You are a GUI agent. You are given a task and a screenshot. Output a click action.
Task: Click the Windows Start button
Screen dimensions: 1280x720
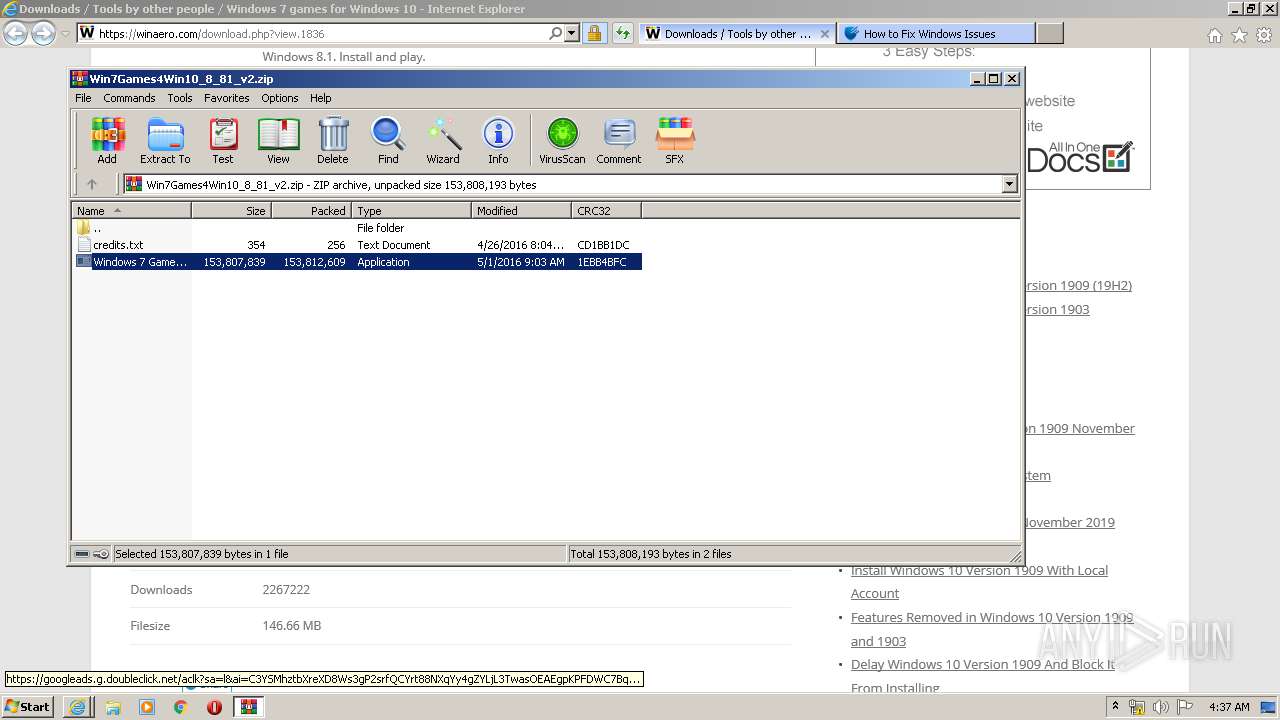click(x=28, y=706)
